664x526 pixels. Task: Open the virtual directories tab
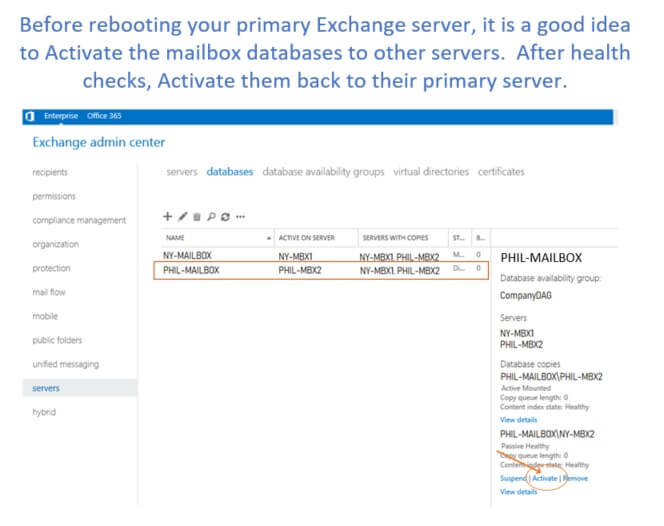(x=431, y=172)
